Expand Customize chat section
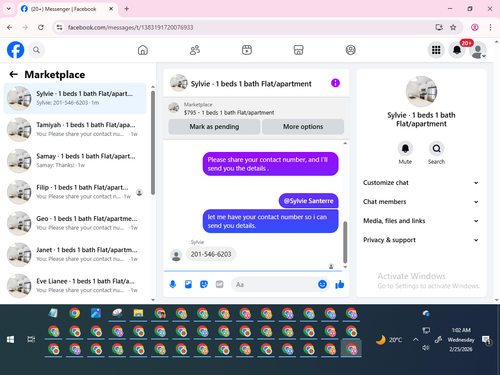This screenshot has height=375, width=500. tap(421, 183)
